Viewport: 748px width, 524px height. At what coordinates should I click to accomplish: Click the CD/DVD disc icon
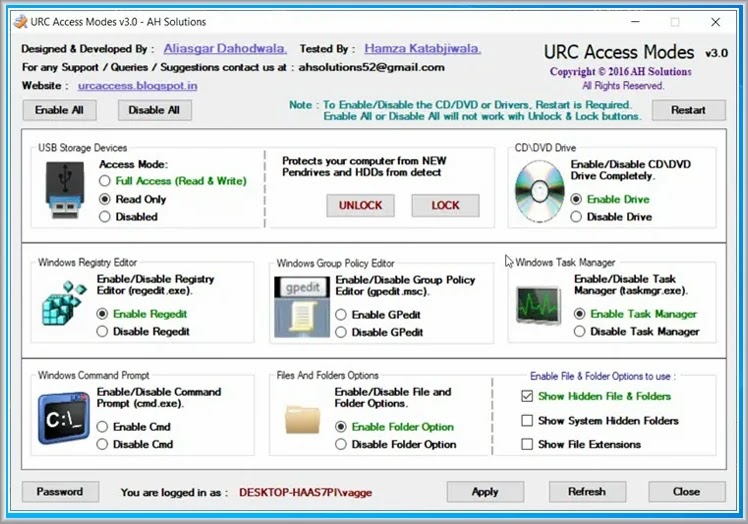(540, 191)
